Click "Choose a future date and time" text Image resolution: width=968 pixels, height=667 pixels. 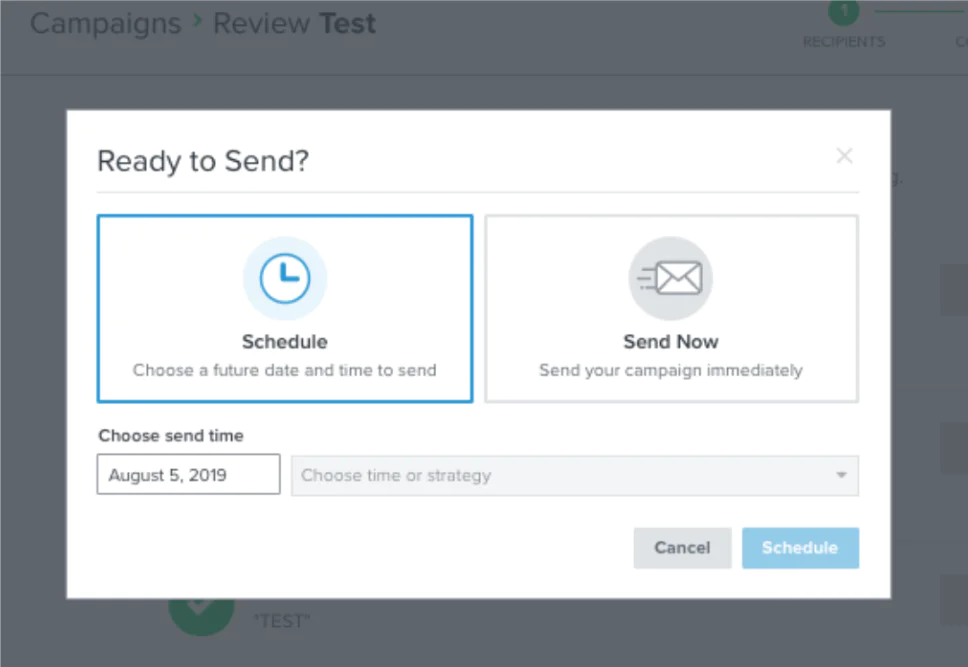(x=285, y=370)
